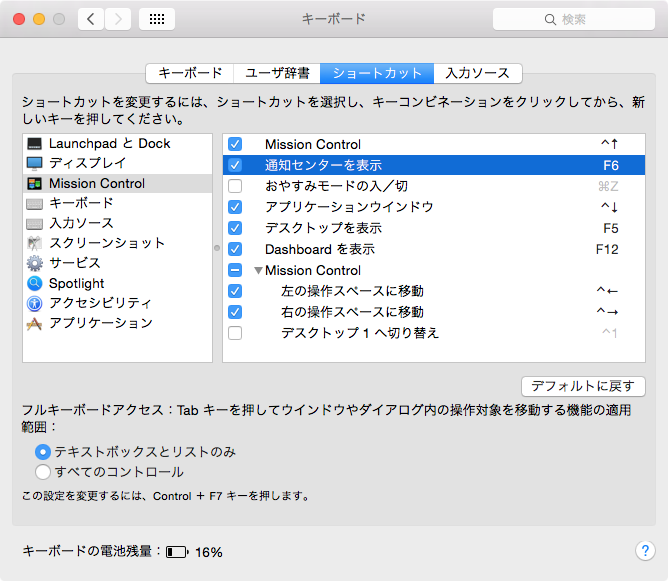The image size is (668, 581).
Task: Click the アプリケーション icon
Action: click(x=35, y=324)
